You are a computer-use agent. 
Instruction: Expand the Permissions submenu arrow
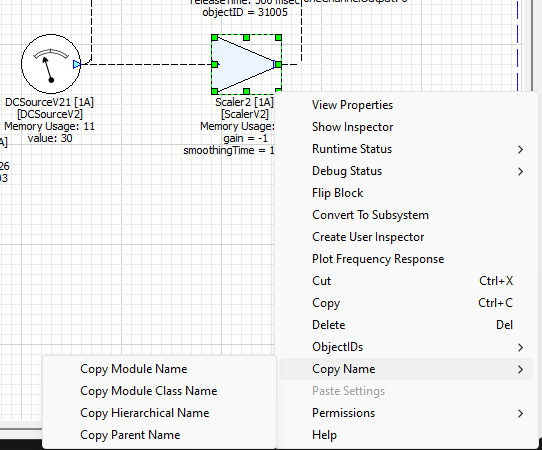pos(521,413)
